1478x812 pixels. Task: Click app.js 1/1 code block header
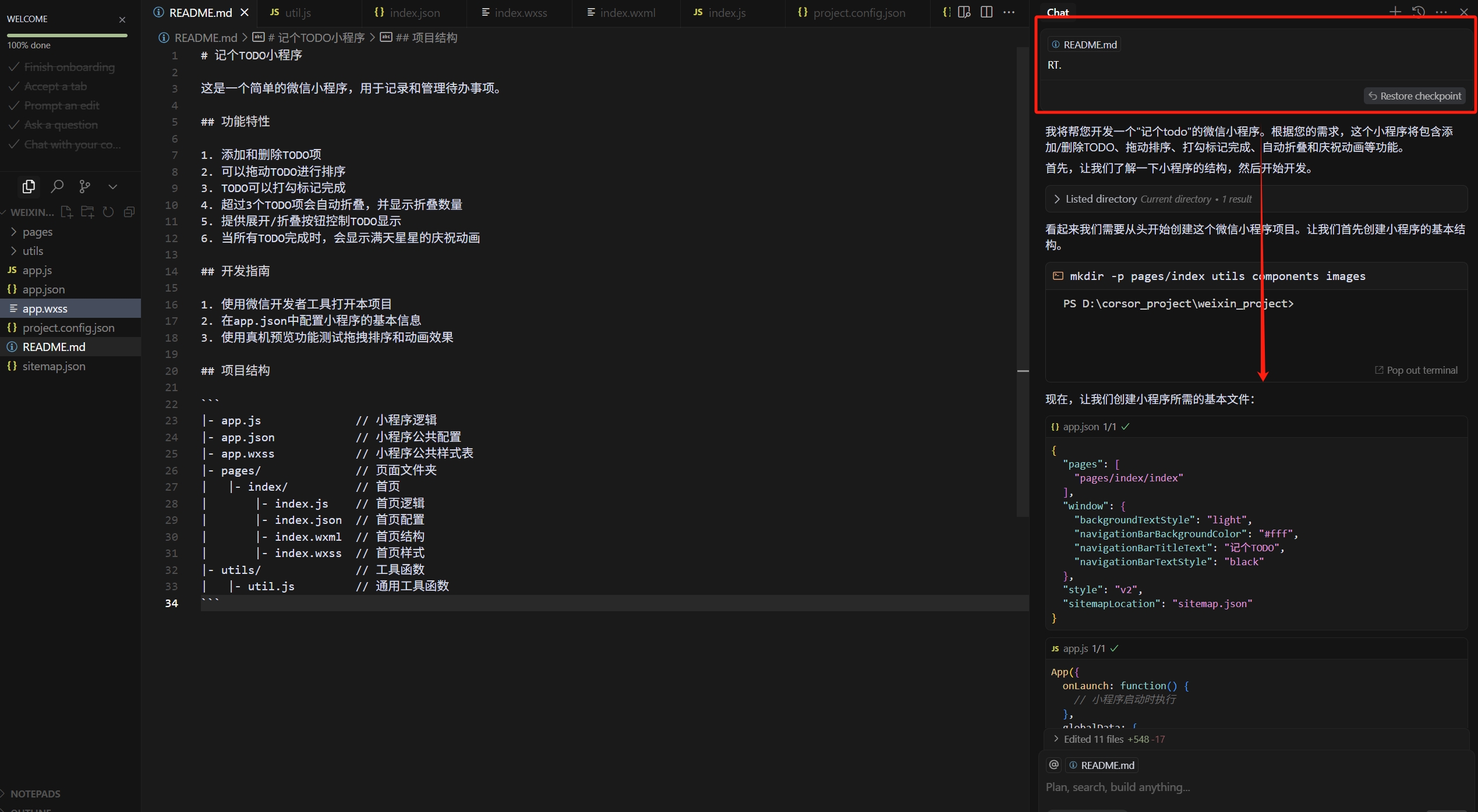[1257, 648]
